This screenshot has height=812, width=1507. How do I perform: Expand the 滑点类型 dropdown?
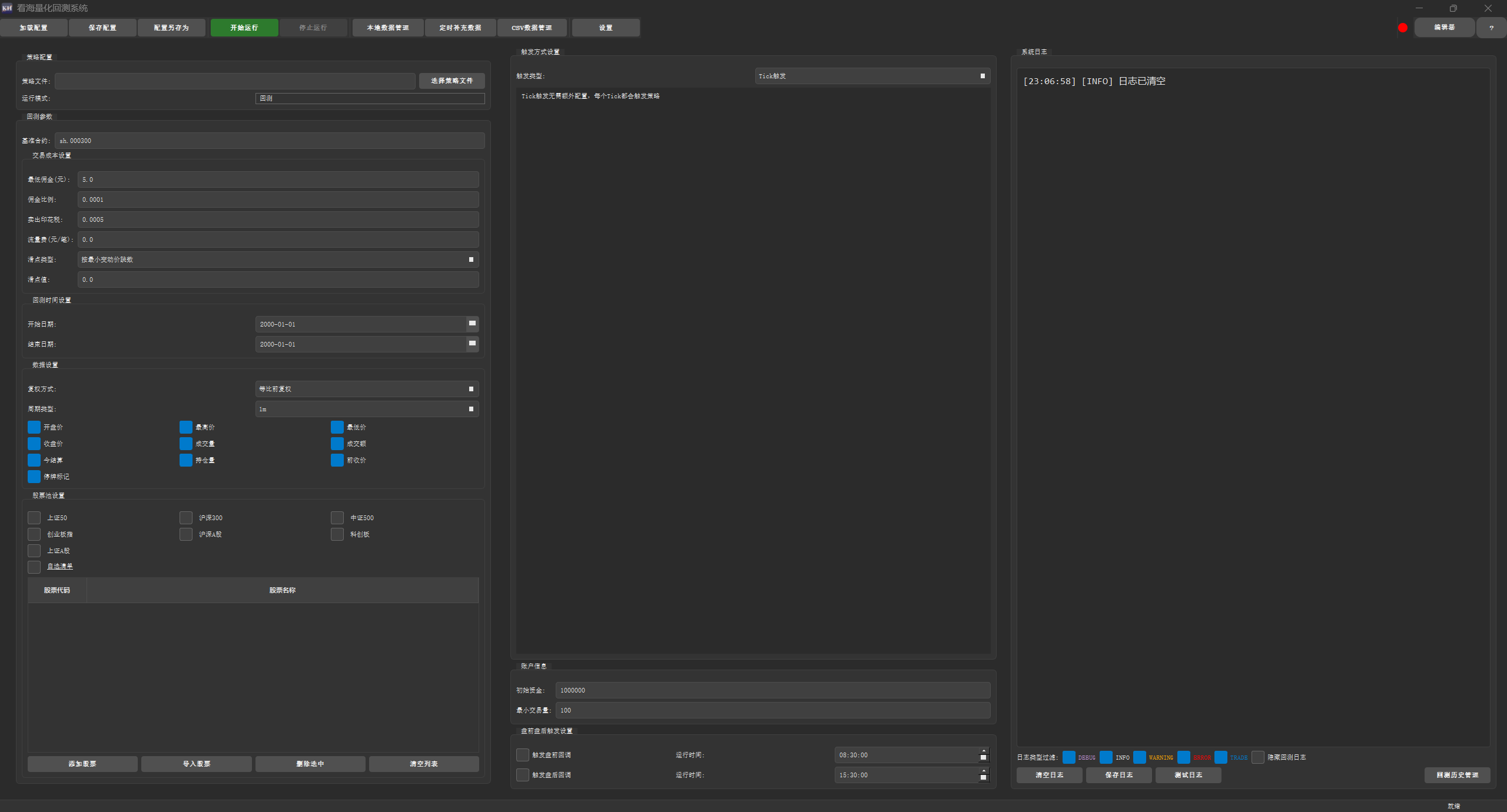tap(278, 259)
